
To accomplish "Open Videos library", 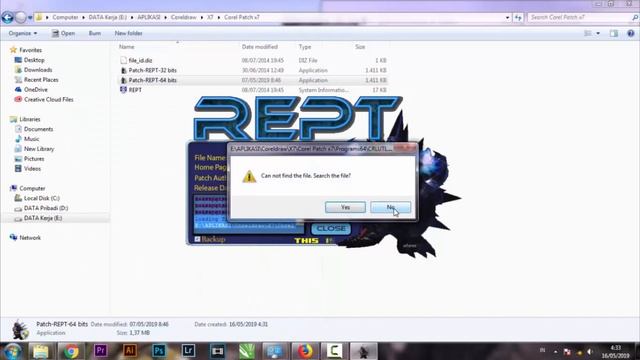I will pos(32,168).
